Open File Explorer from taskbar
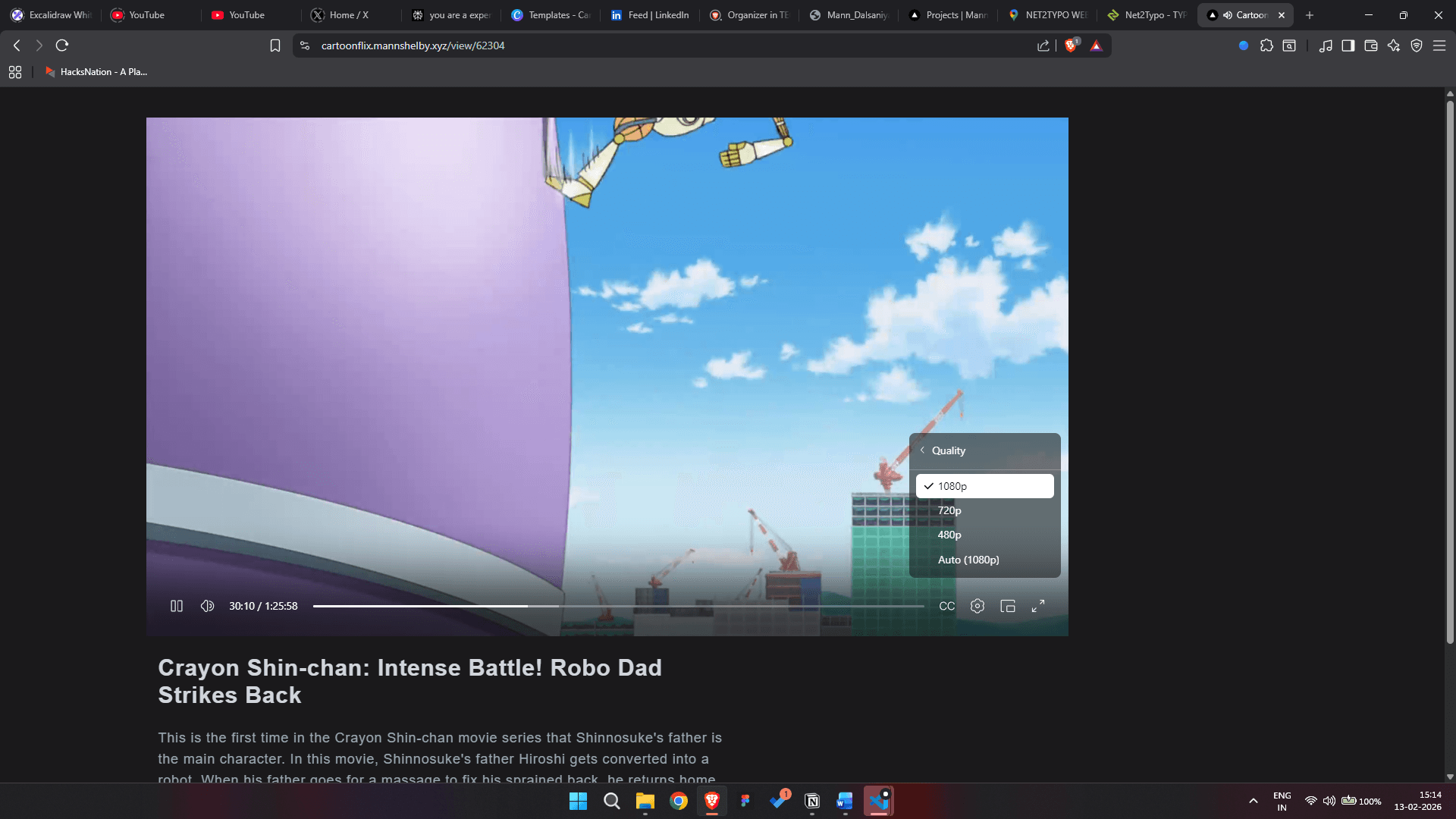The height and width of the screenshot is (819, 1456). point(645,801)
